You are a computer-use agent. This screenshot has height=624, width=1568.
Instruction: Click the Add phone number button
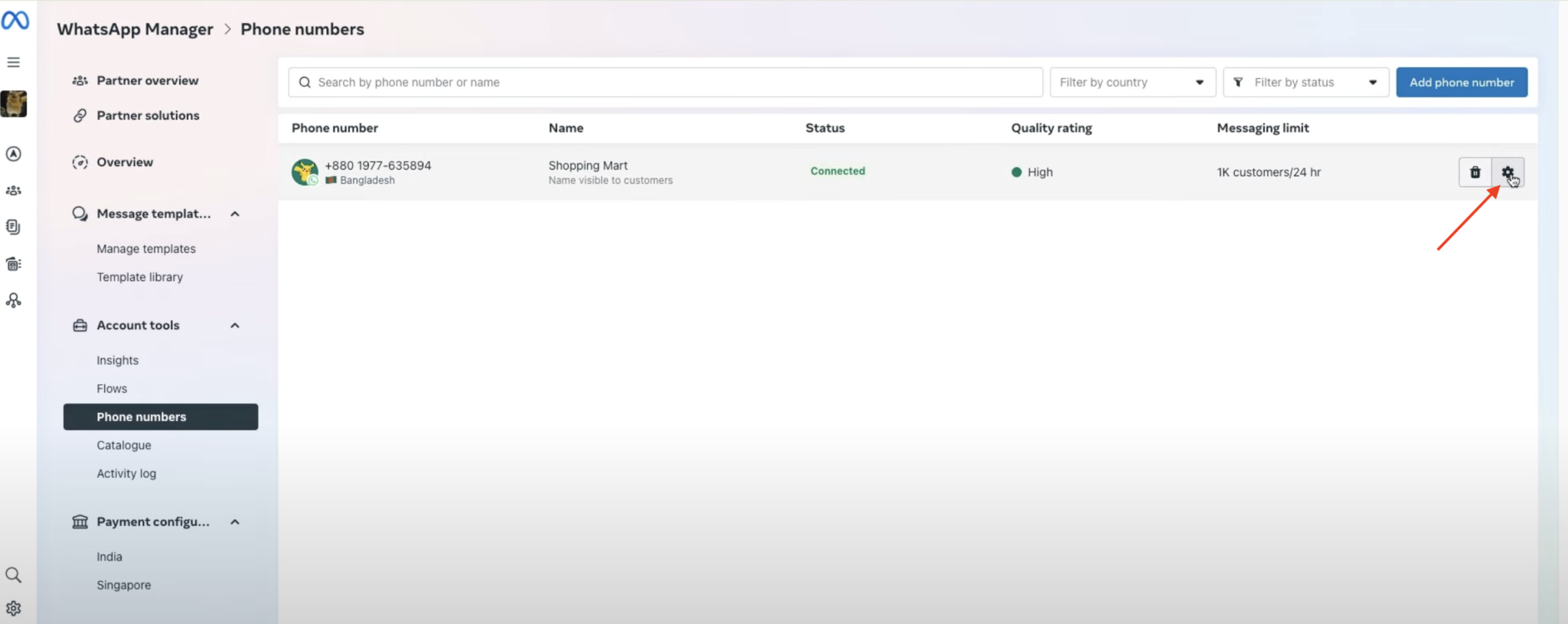point(1462,83)
